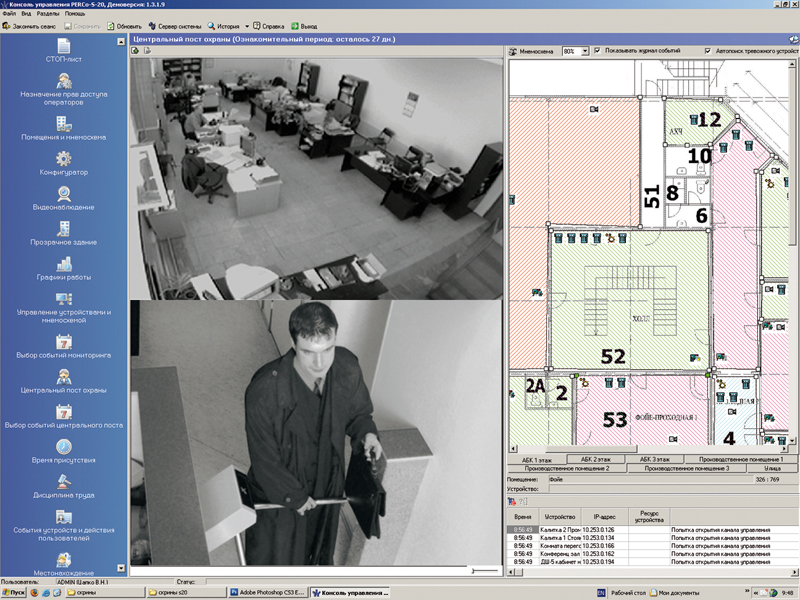This screenshot has height=600, width=800.
Task: Click the IP-адрес column header
Action: [x=605, y=517]
